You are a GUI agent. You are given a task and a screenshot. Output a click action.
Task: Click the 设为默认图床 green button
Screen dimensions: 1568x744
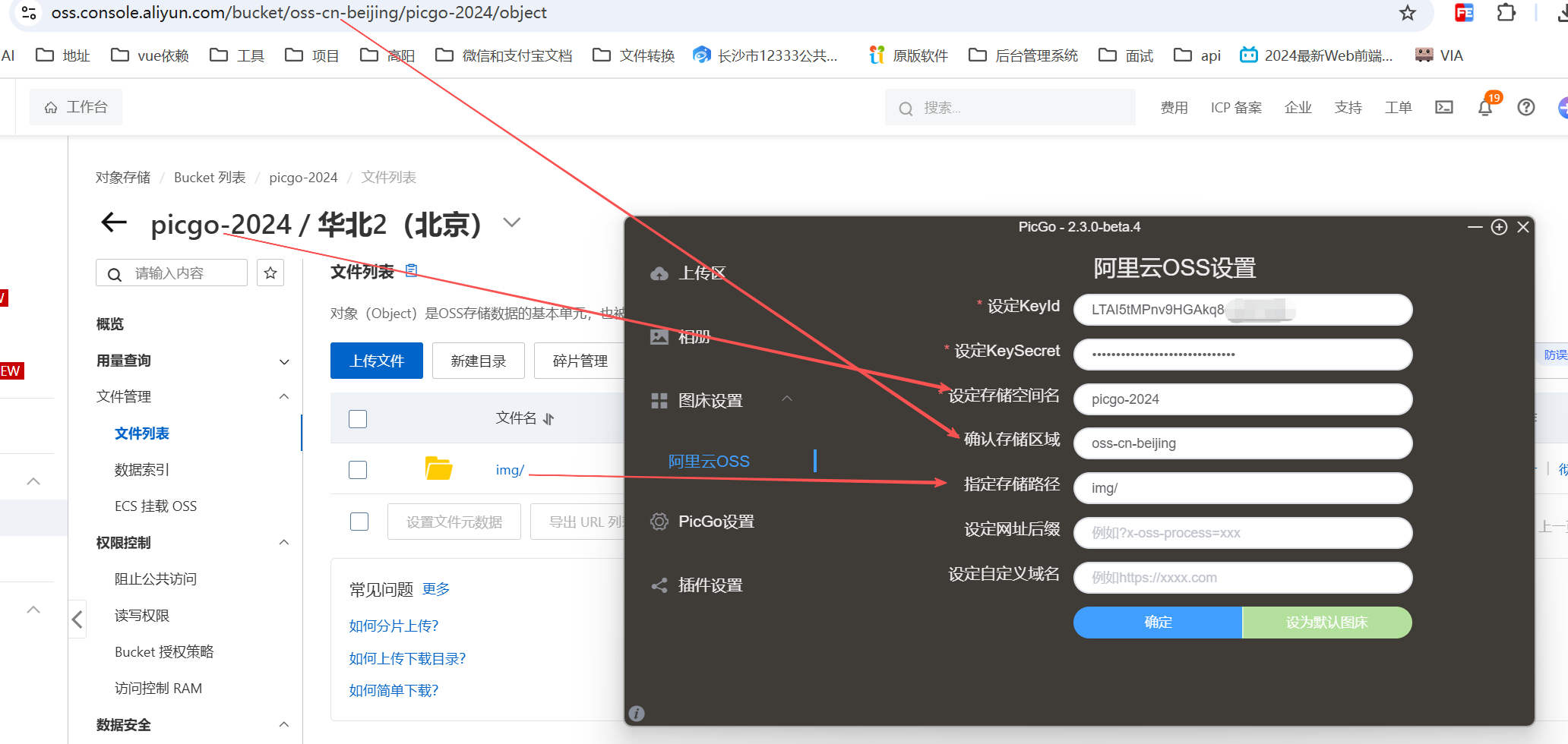coord(1326,623)
